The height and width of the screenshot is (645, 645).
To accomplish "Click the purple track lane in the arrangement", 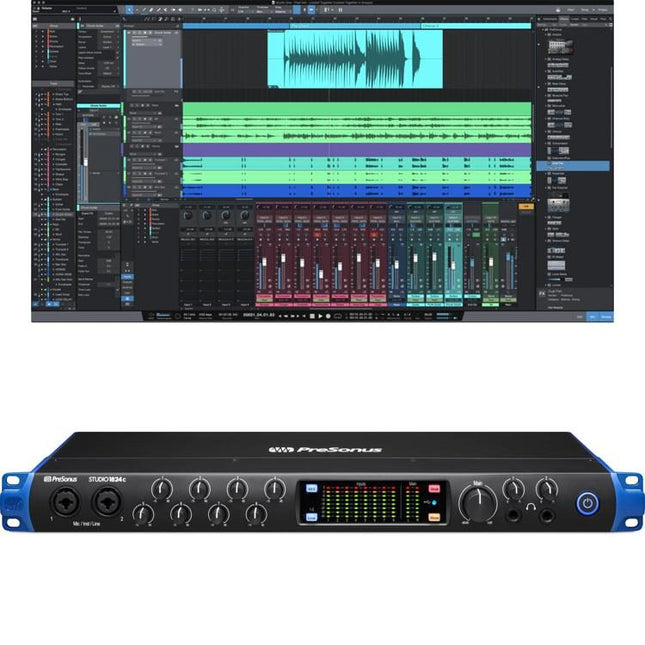I will tap(357, 150).
